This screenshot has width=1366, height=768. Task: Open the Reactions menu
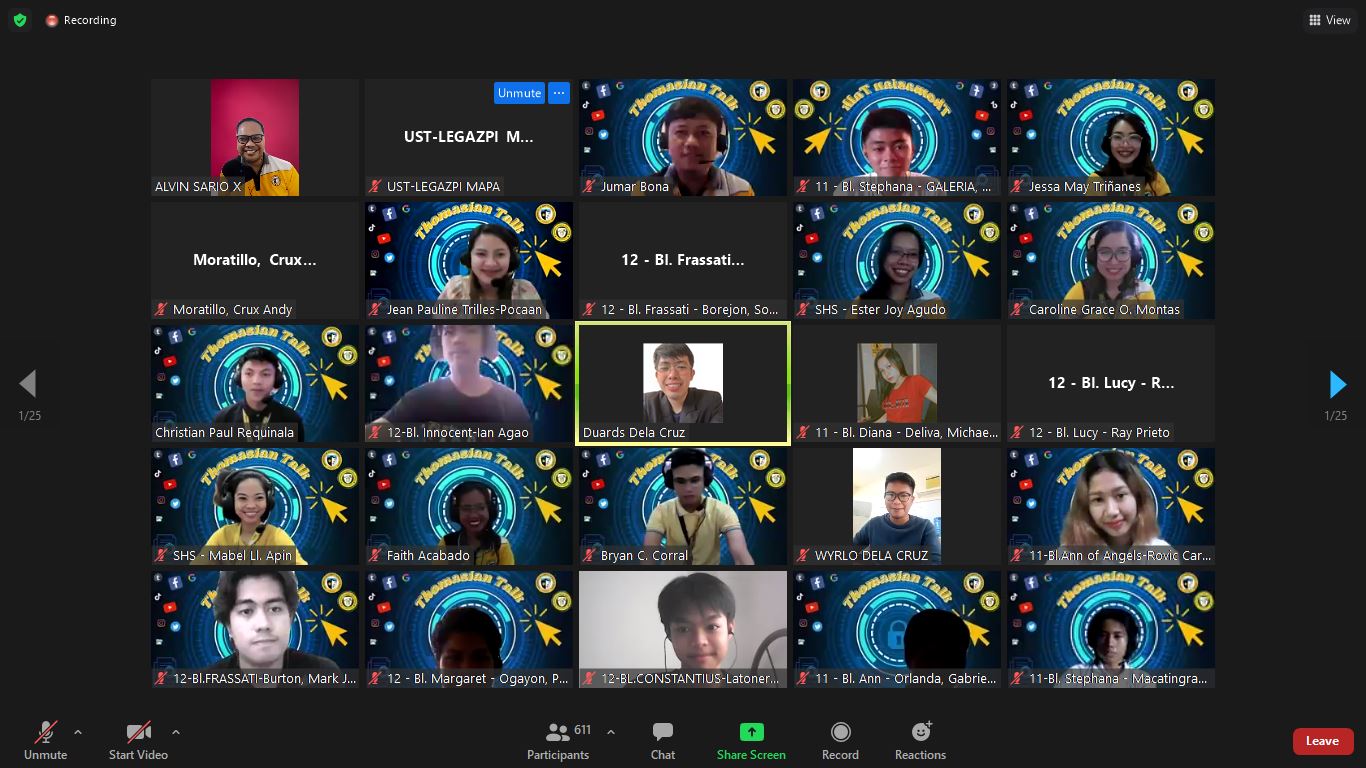pyautogui.click(x=920, y=741)
